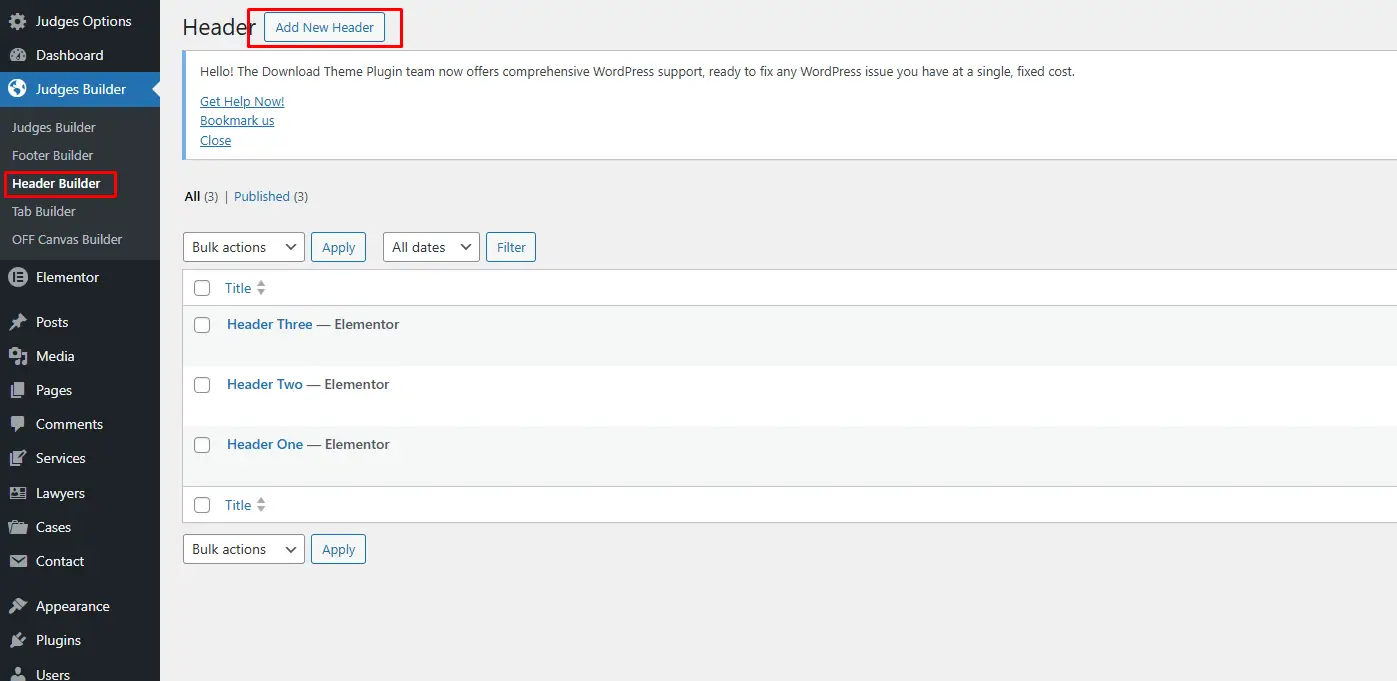
Task: Click the top Apply button
Action: pyautogui.click(x=338, y=247)
